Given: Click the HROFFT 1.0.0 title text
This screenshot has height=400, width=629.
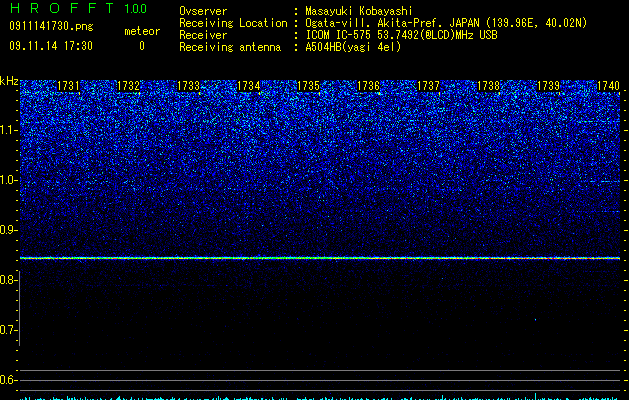Looking at the screenshot, I should (x=78, y=8).
